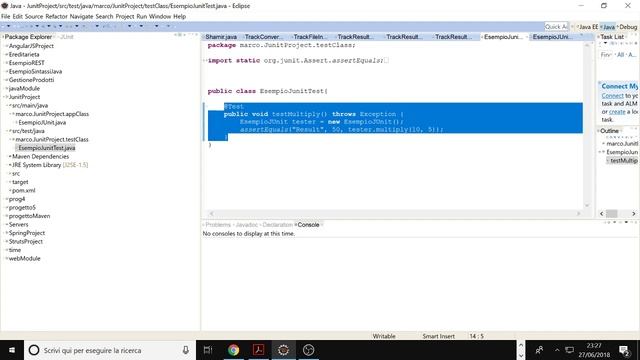
Task: Click the Writable status entry
Action: [x=384, y=336]
